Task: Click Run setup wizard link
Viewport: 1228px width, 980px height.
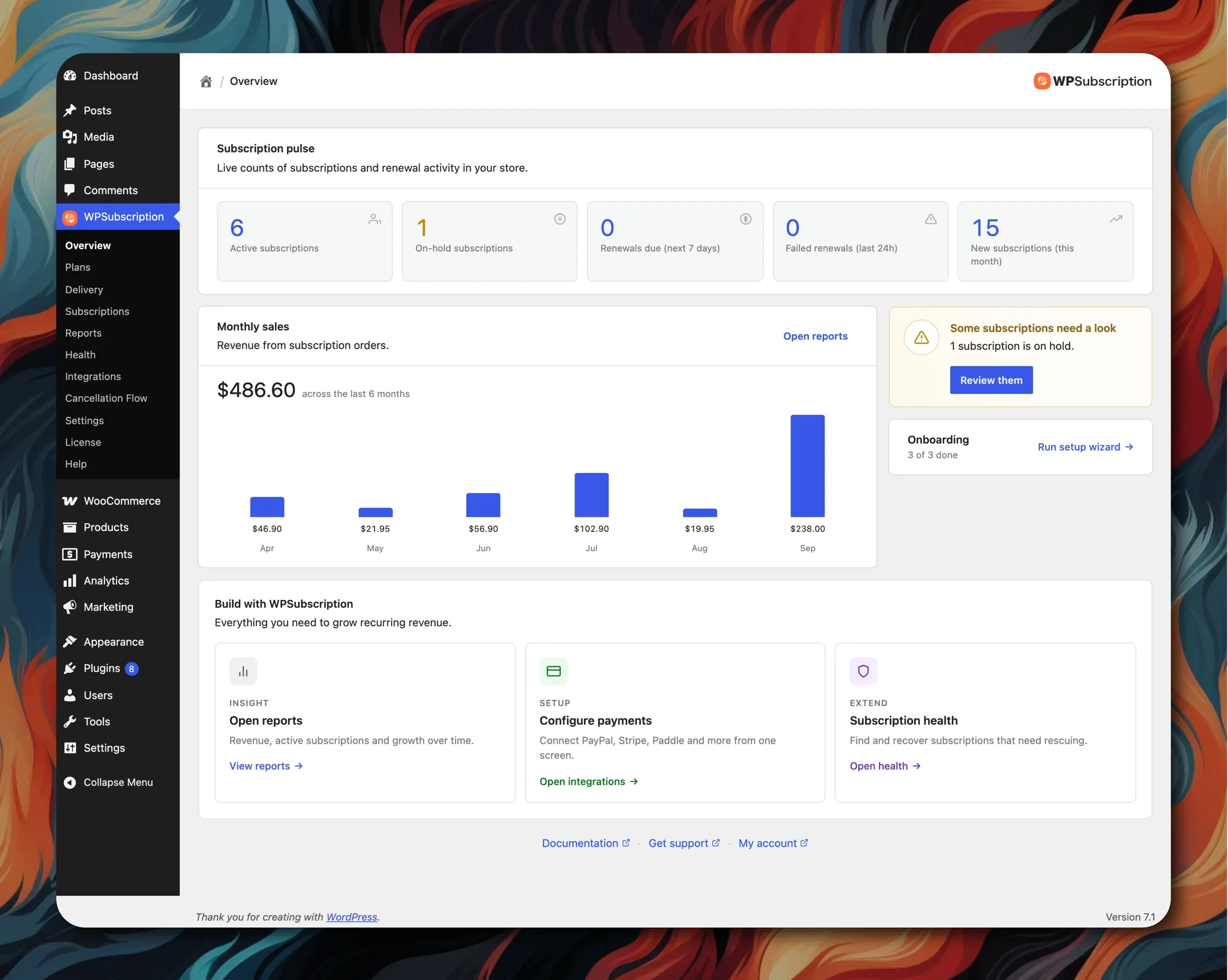Action: [1085, 447]
